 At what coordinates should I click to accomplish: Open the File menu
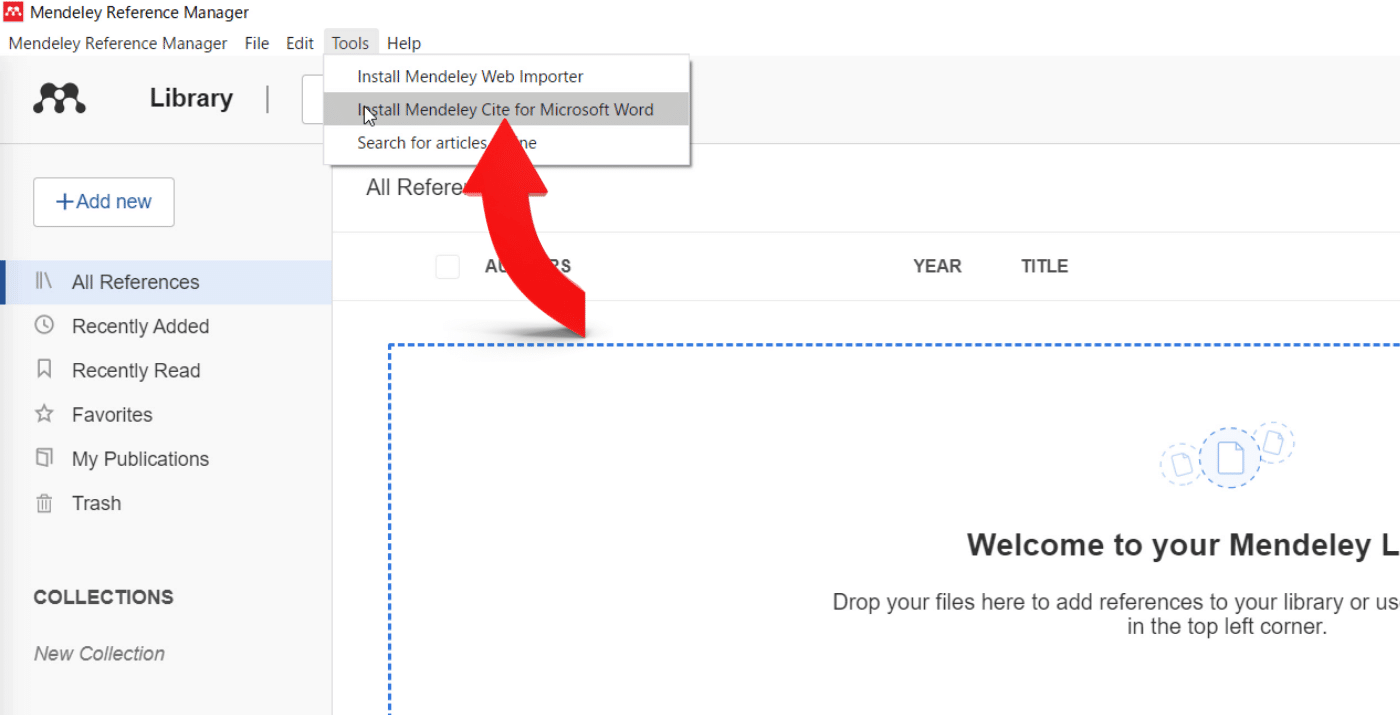point(257,43)
